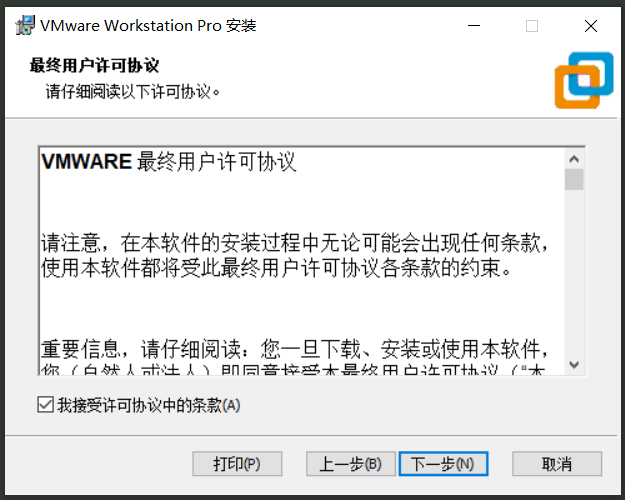Click the 'VMware Workstation Pro 安装' title bar text
The width and height of the screenshot is (625, 500).
click(149, 25)
